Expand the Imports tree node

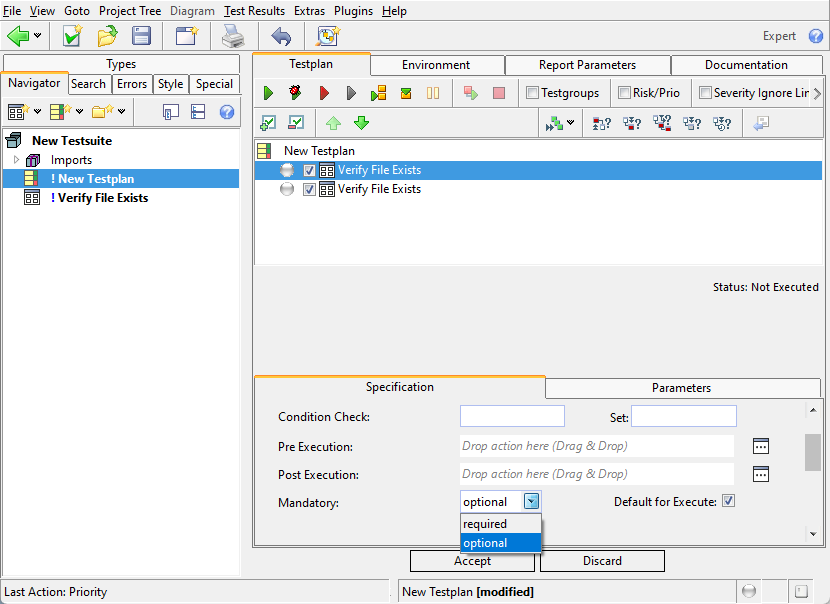[x=16, y=160]
